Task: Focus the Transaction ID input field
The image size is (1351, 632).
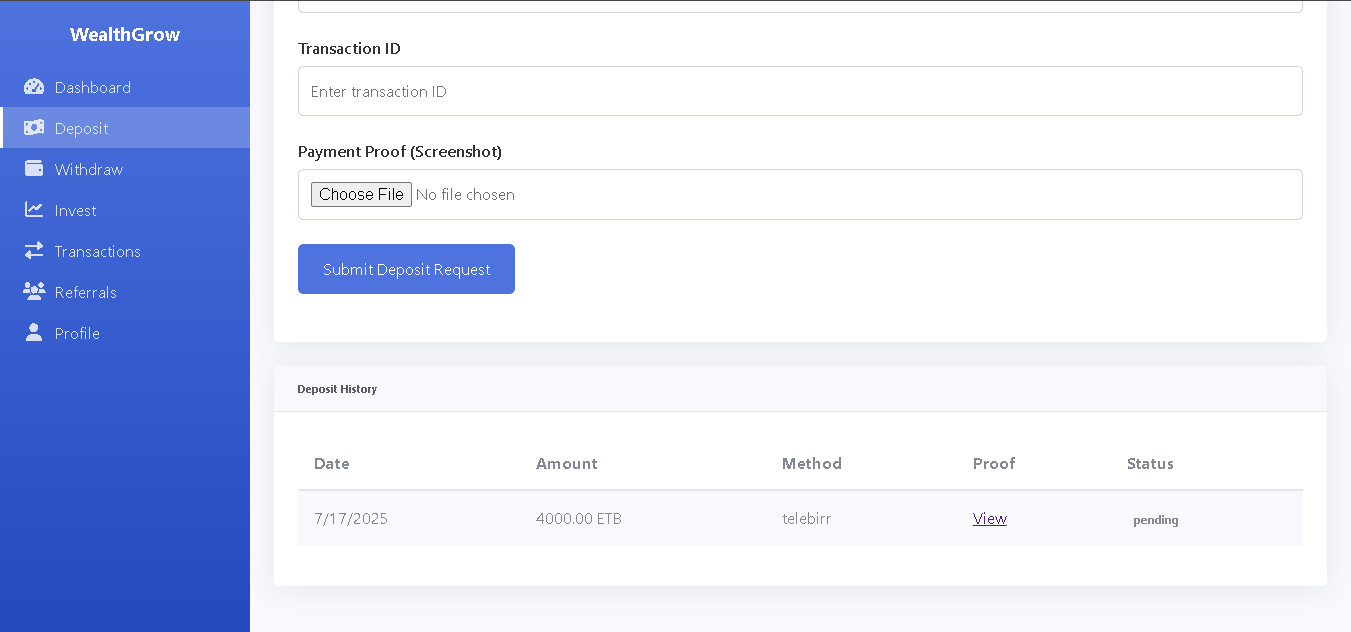Action: coord(800,91)
